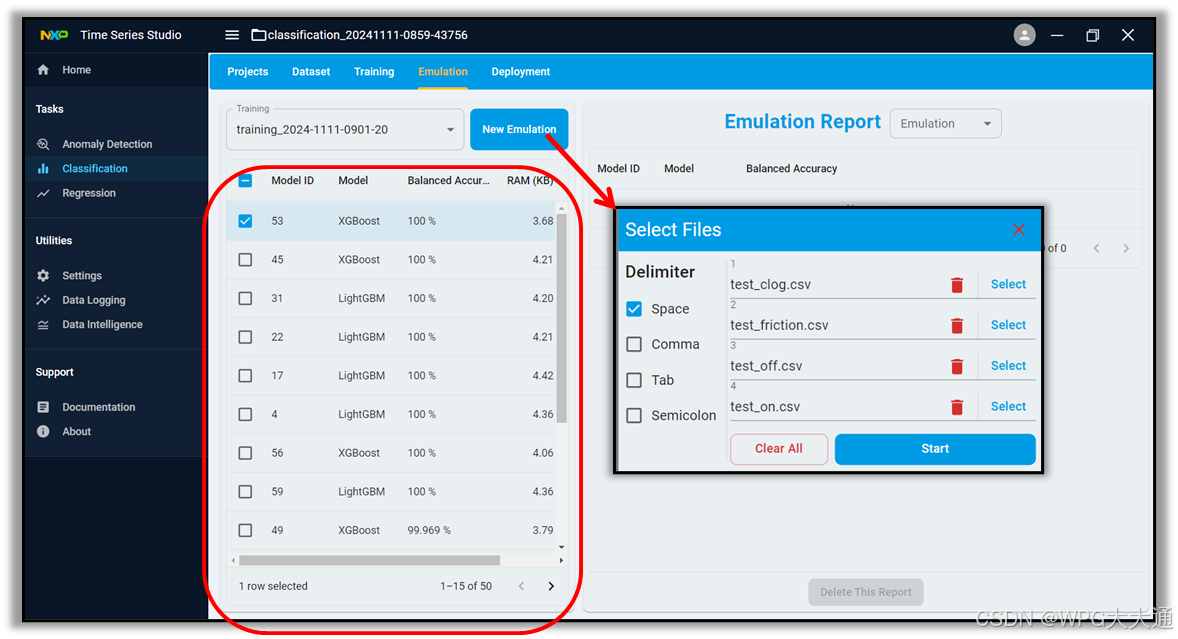Open the user account avatar icon

point(1024,35)
